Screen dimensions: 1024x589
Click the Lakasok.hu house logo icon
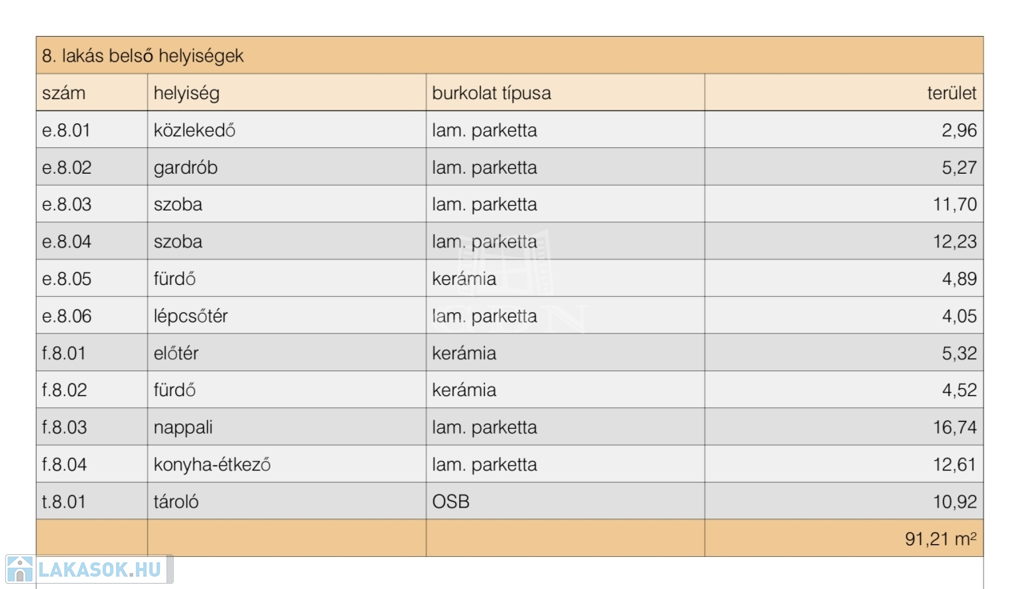[20, 570]
